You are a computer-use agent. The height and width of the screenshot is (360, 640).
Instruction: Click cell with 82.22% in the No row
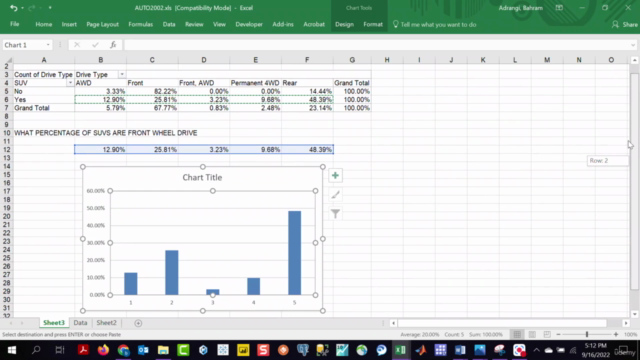[152, 91]
